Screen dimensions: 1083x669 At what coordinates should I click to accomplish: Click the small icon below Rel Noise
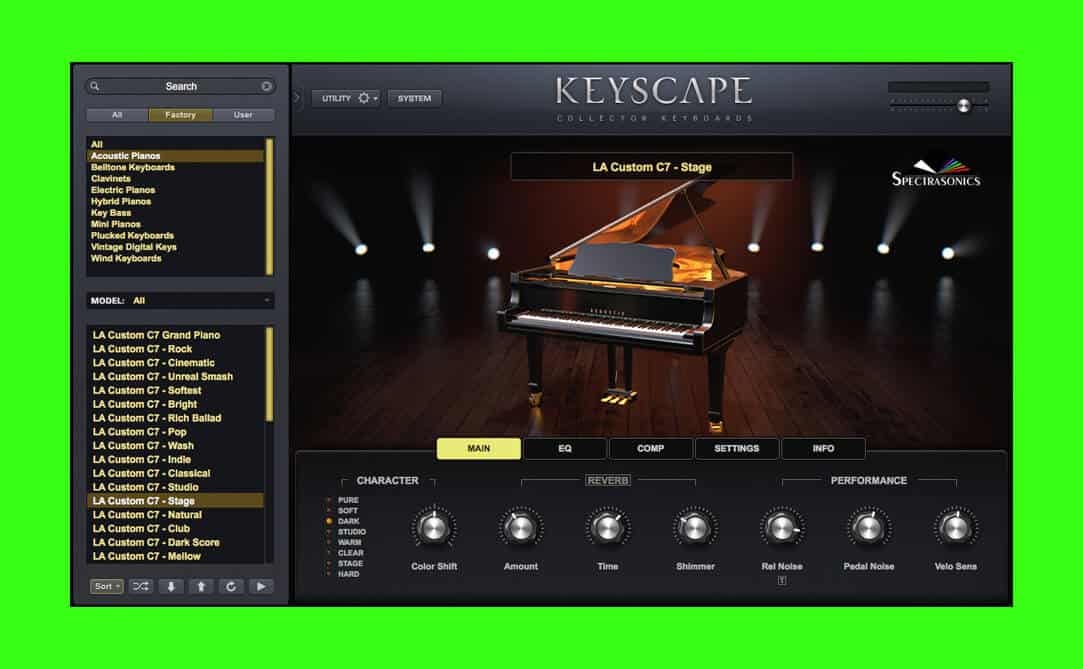tap(782, 581)
